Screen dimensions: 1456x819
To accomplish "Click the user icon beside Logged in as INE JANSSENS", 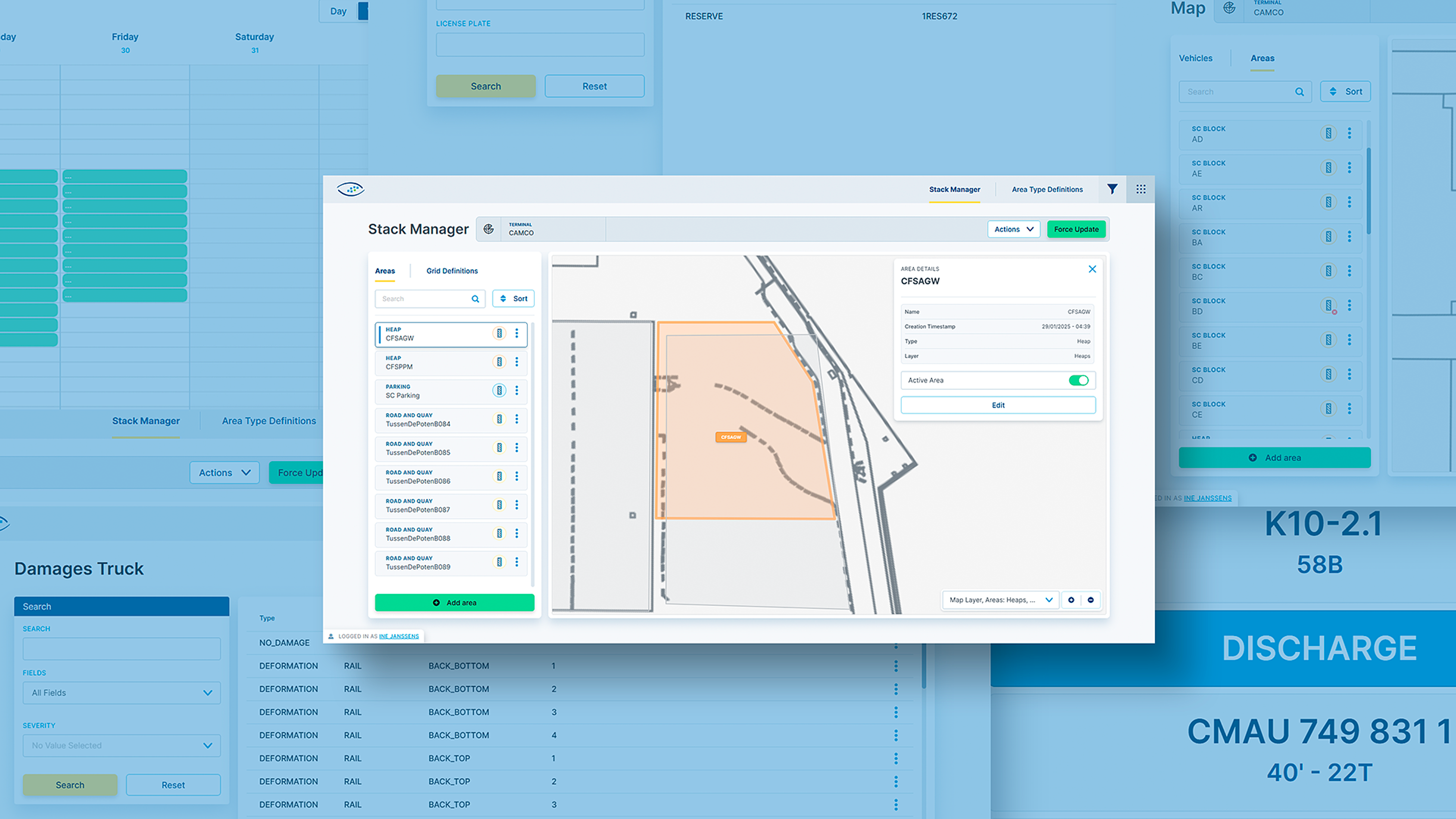I will tap(331, 636).
